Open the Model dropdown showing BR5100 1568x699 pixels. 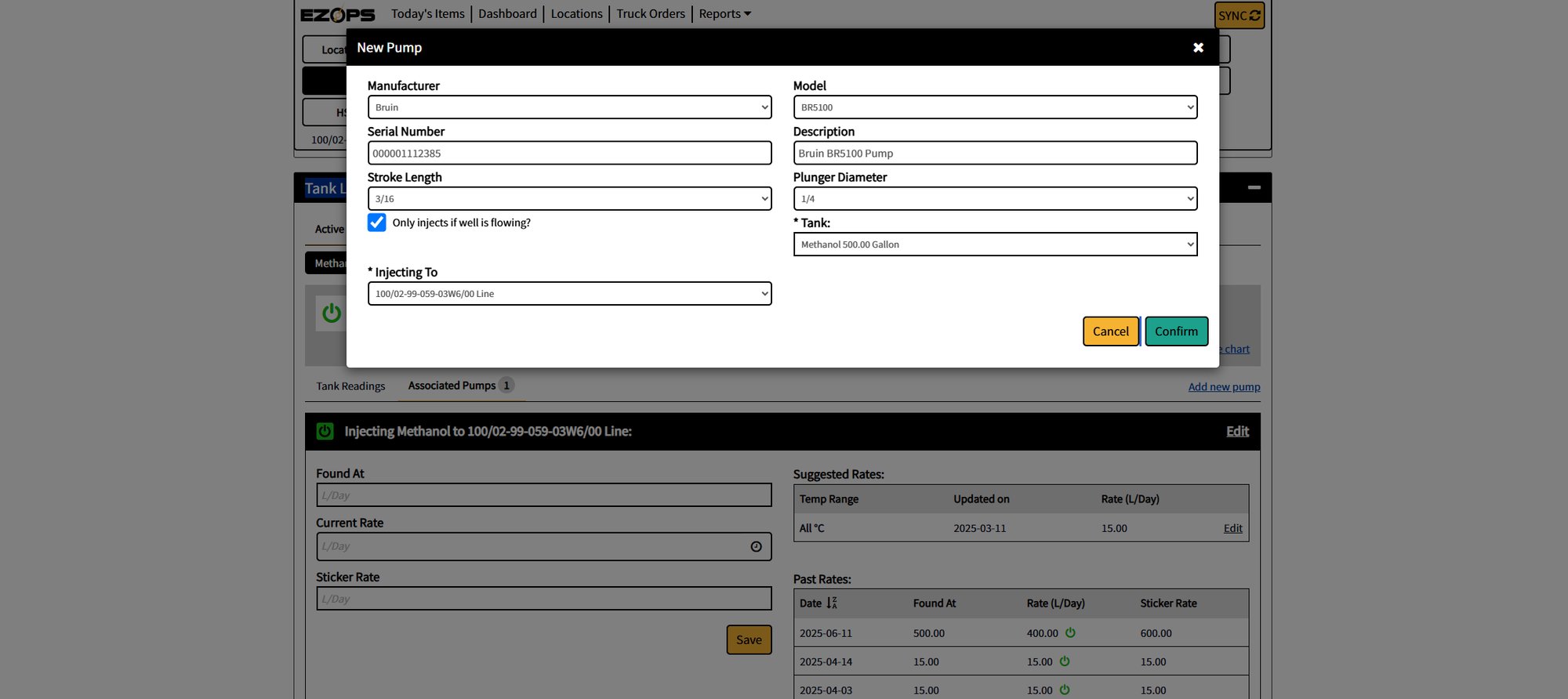pyautogui.click(x=995, y=107)
